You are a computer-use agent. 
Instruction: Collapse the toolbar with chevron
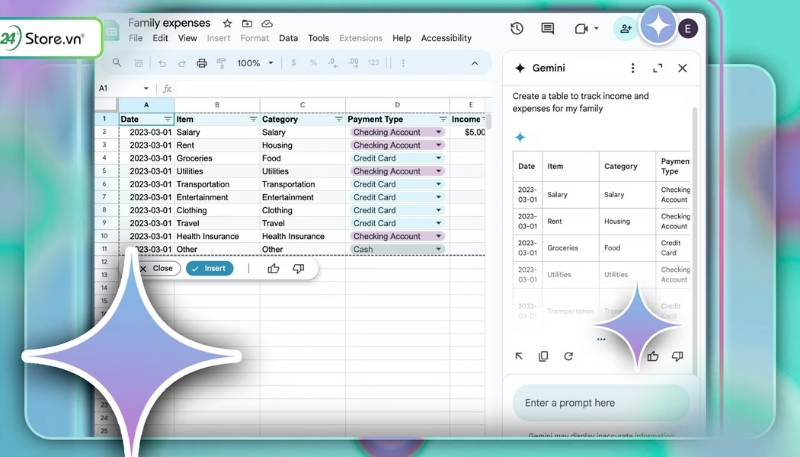474,63
